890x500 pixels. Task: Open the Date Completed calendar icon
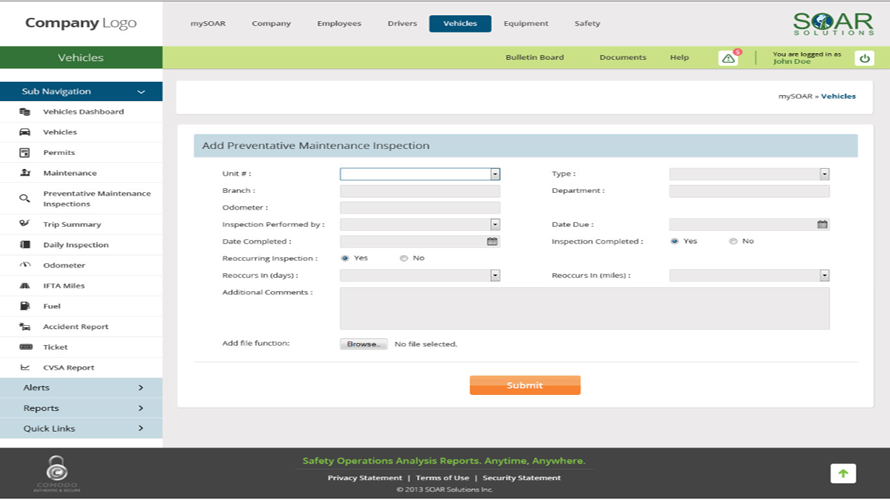(x=492, y=242)
